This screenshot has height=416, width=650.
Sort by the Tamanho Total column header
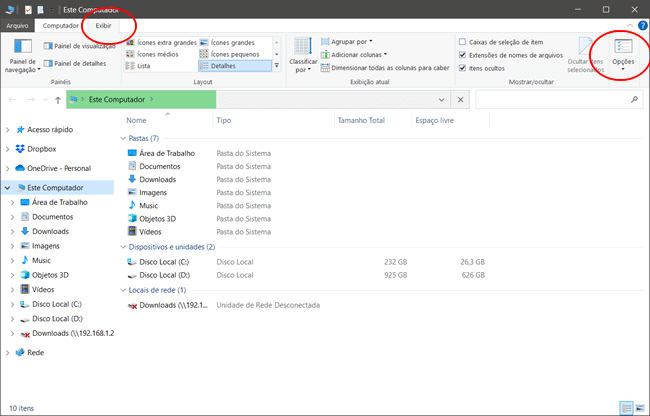[360, 120]
